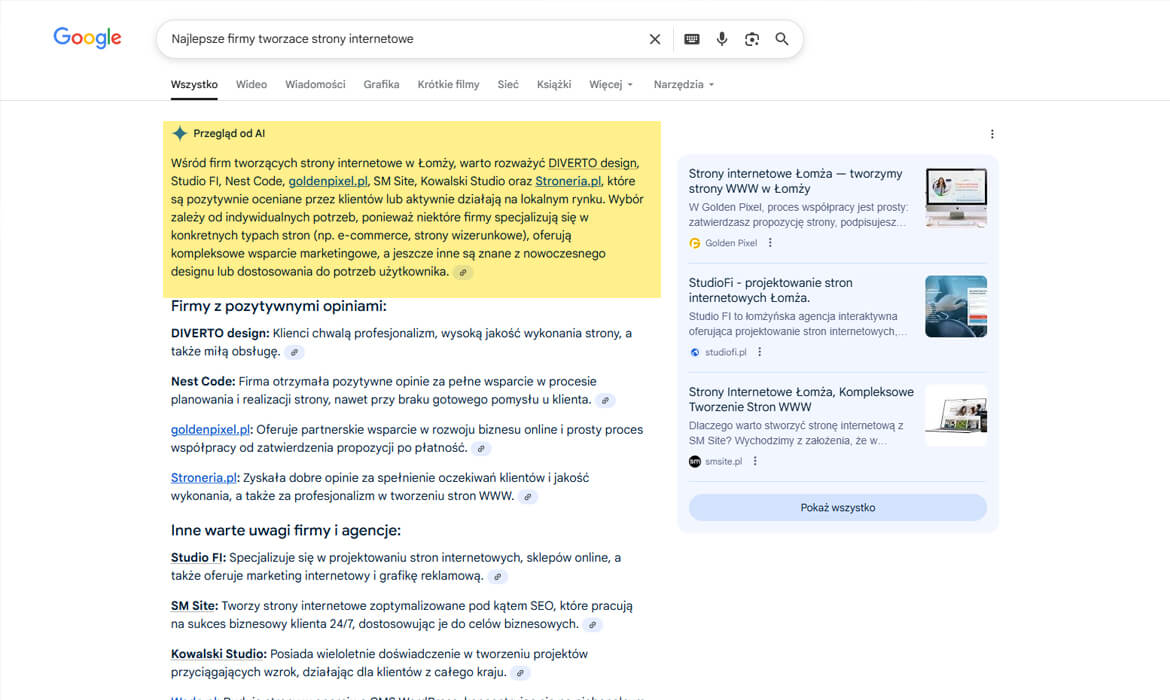The height and width of the screenshot is (700, 1170).
Task: Clear the search query with X icon
Action: (655, 39)
